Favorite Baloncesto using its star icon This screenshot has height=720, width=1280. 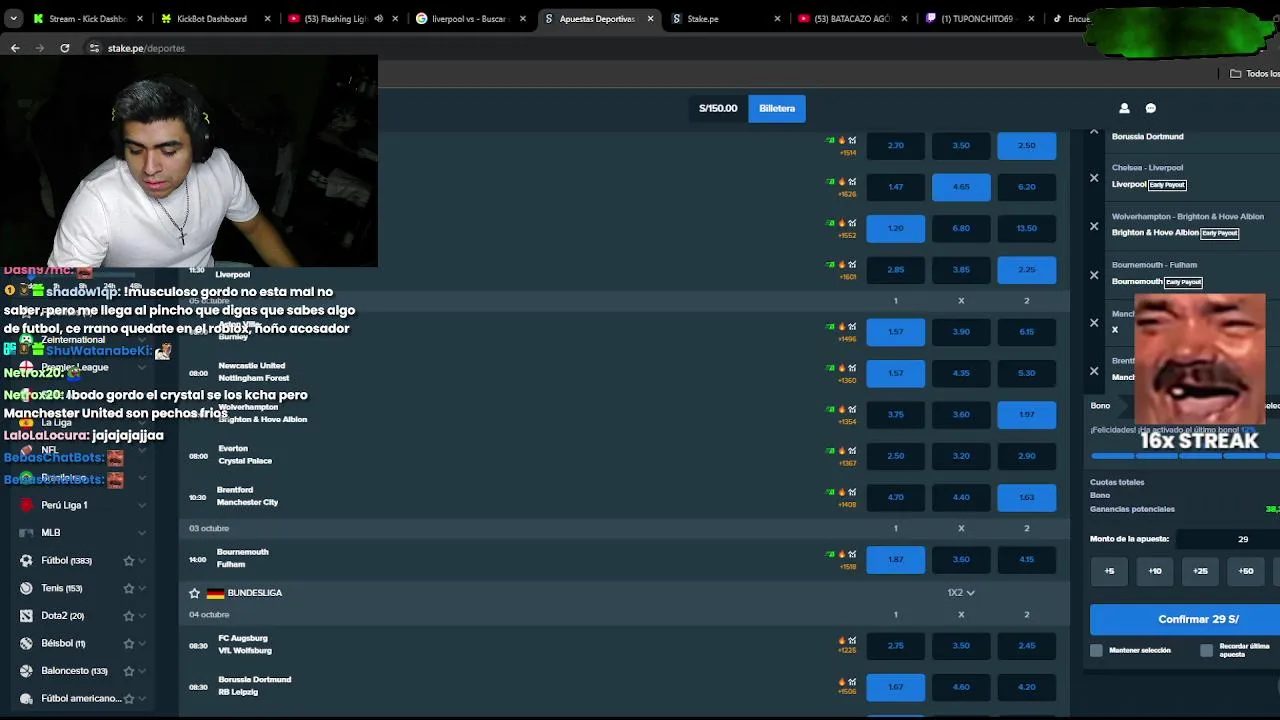click(128, 671)
